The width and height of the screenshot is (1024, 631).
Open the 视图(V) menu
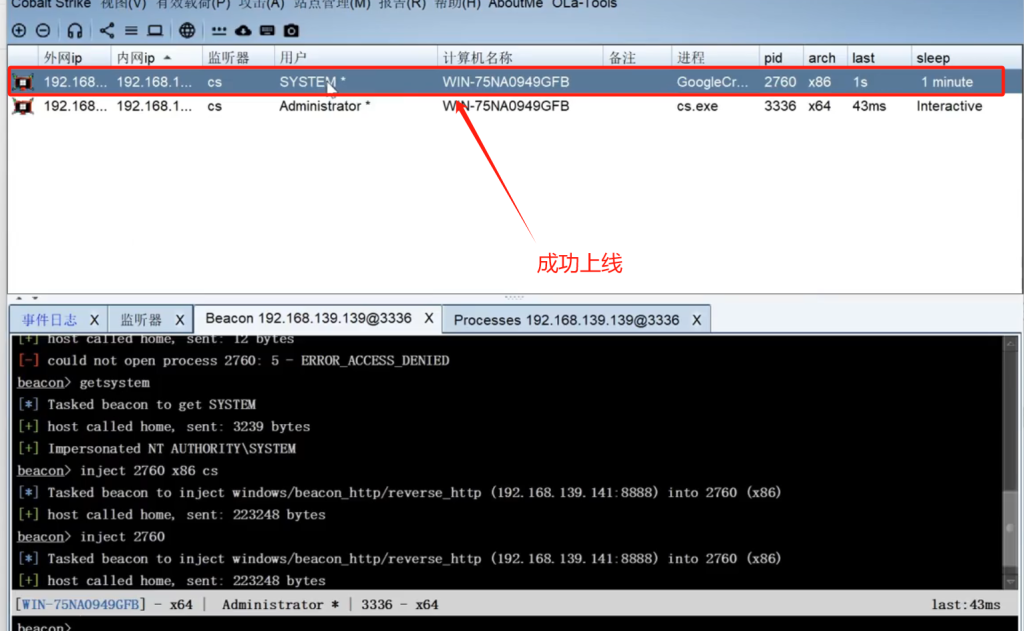coord(123,4)
